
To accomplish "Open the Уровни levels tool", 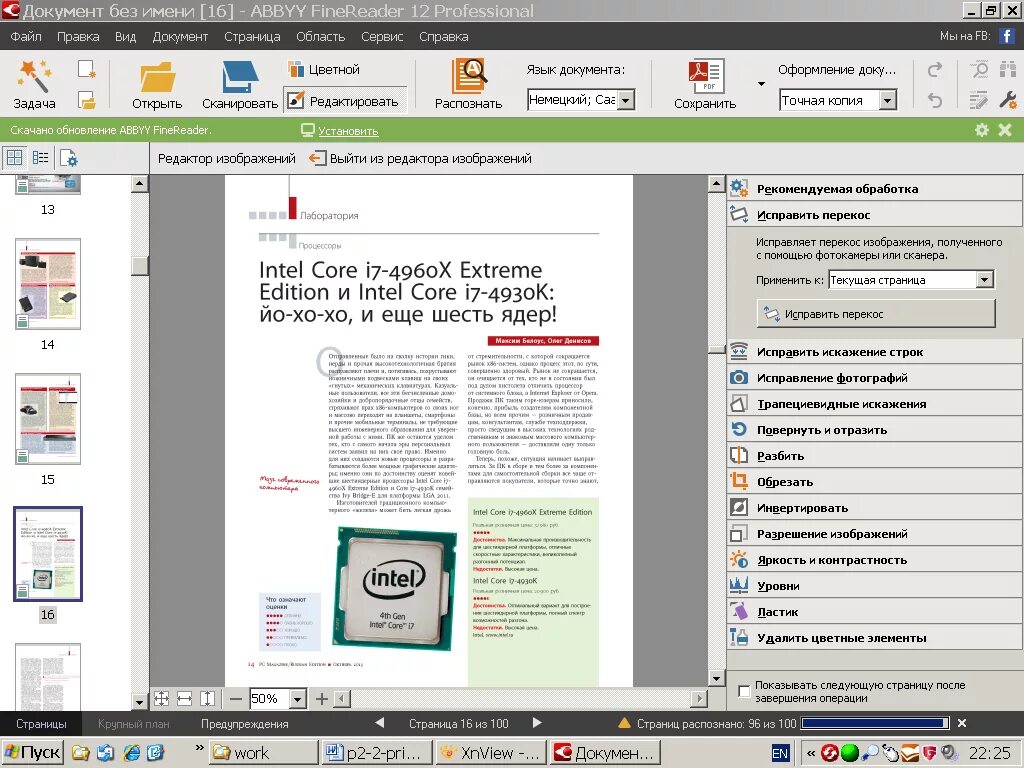I will point(874,586).
